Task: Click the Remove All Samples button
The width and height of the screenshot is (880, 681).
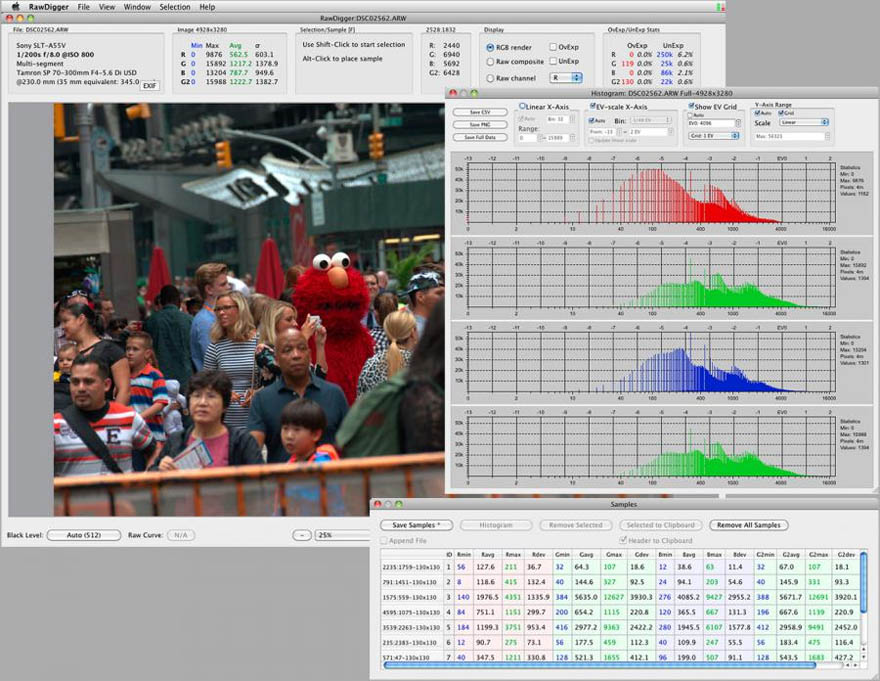Action: 749,525
